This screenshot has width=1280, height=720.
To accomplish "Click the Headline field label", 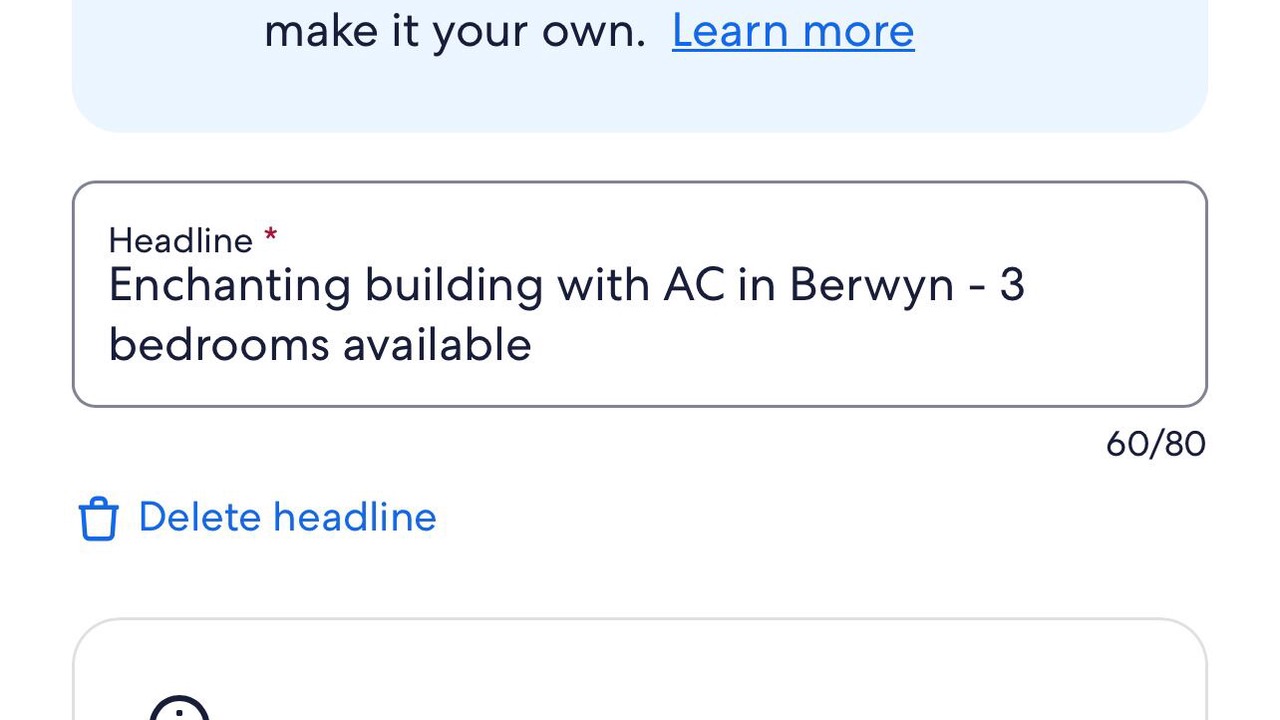I will point(180,240).
